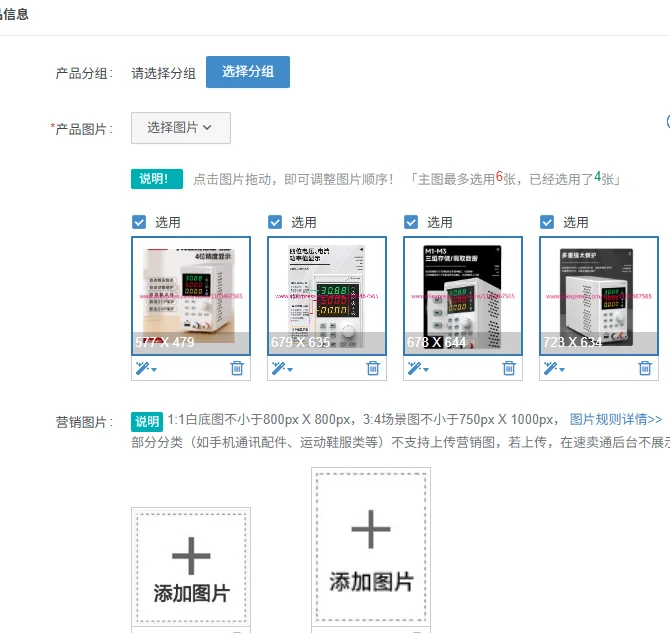Delete the 723 X 634 image with trash icon
Viewport: 670px width, 633px height.
pyautogui.click(x=645, y=368)
